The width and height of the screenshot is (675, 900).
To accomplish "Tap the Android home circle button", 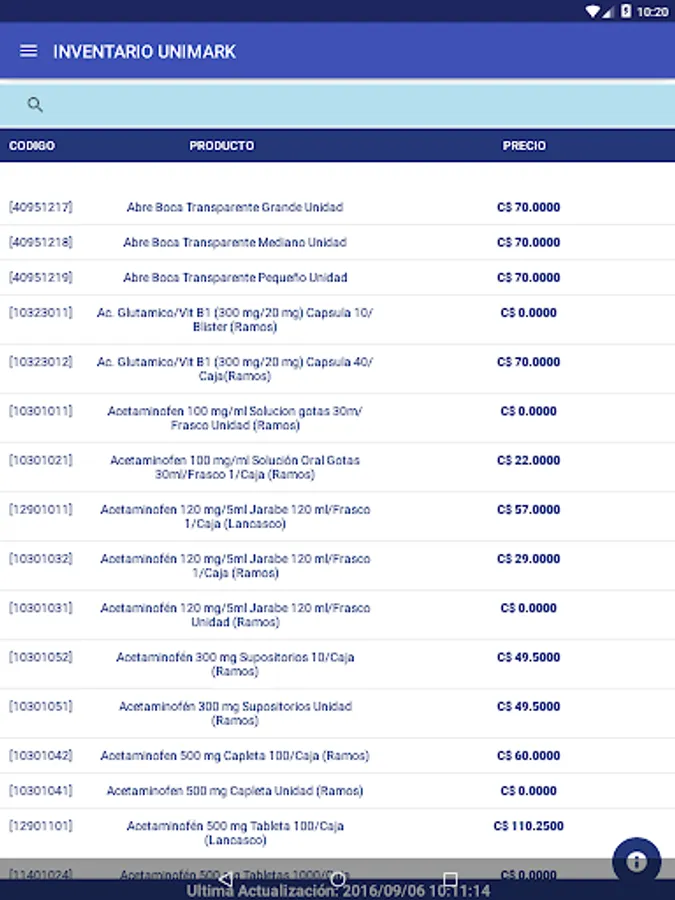I will coord(338,879).
